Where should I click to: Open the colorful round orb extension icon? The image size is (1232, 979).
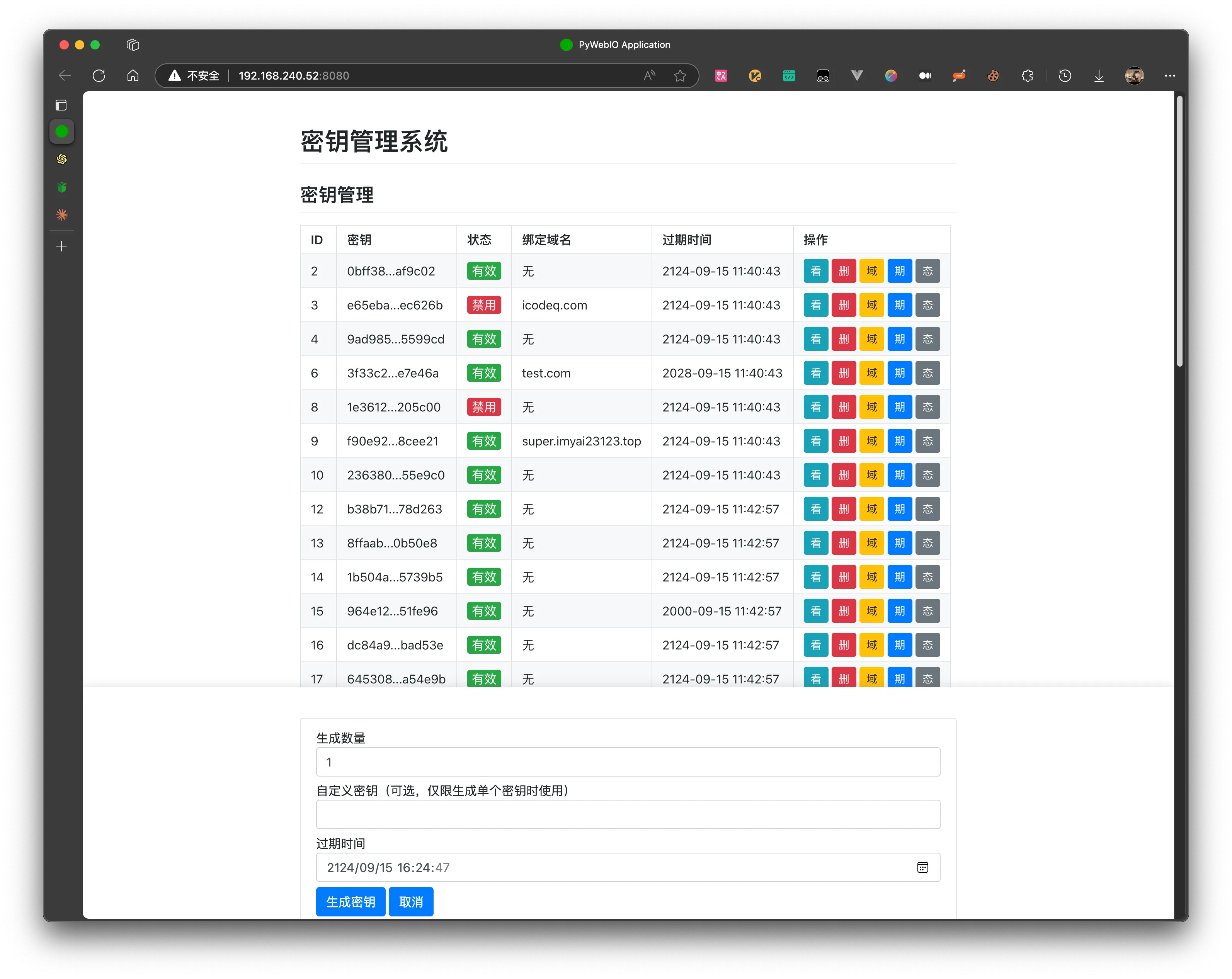click(891, 75)
